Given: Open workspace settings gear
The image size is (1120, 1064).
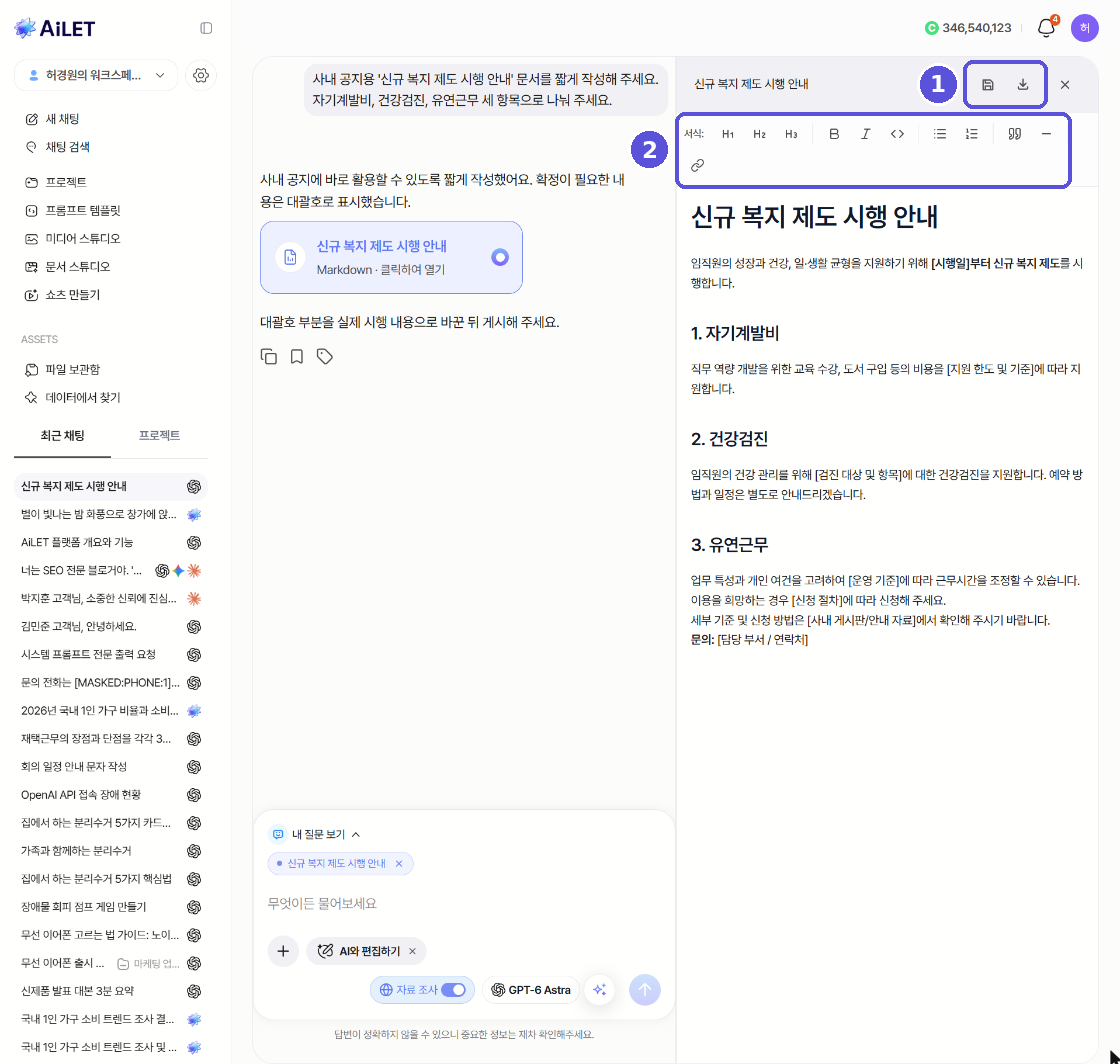Looking at the screenshot, I should 201,75.
